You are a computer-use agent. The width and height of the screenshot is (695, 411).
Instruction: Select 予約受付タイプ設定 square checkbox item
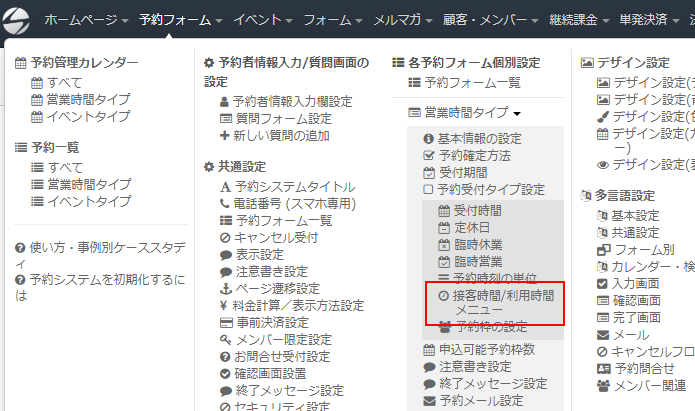483,189
